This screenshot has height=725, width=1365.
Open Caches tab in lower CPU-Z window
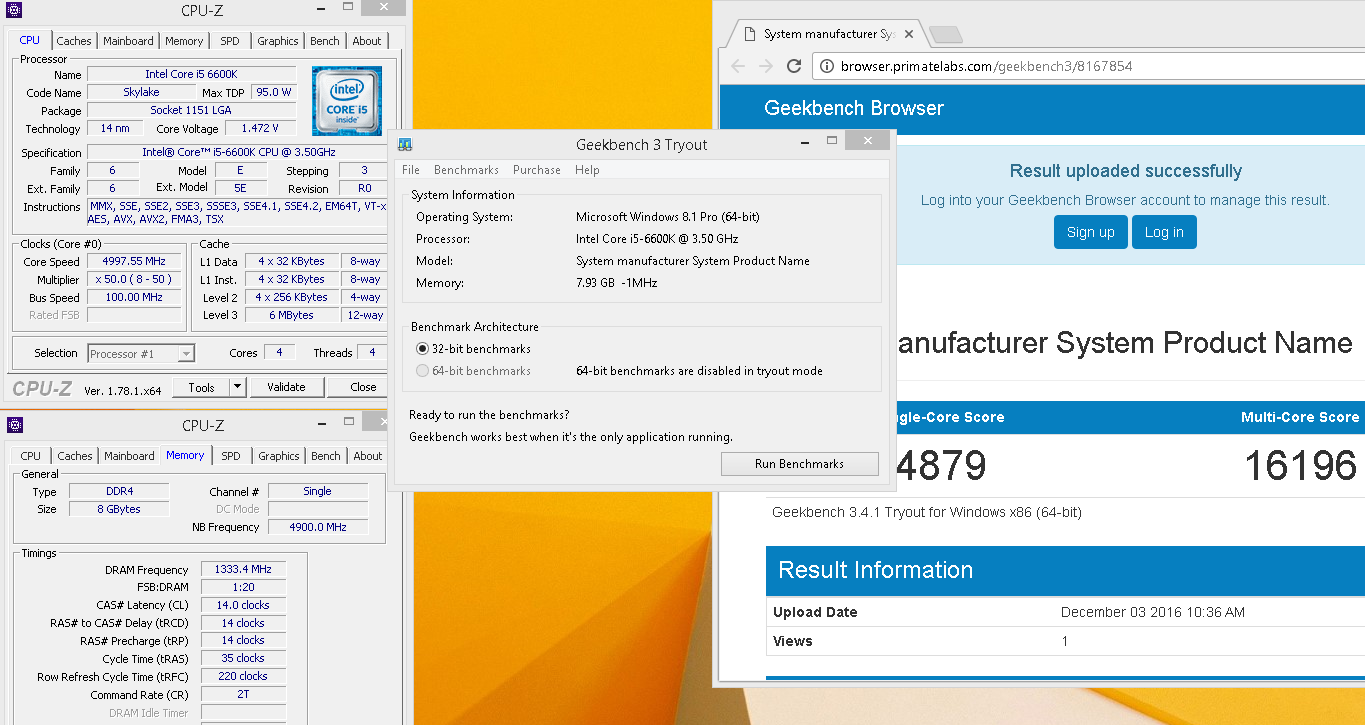click(x=75, y=456)
